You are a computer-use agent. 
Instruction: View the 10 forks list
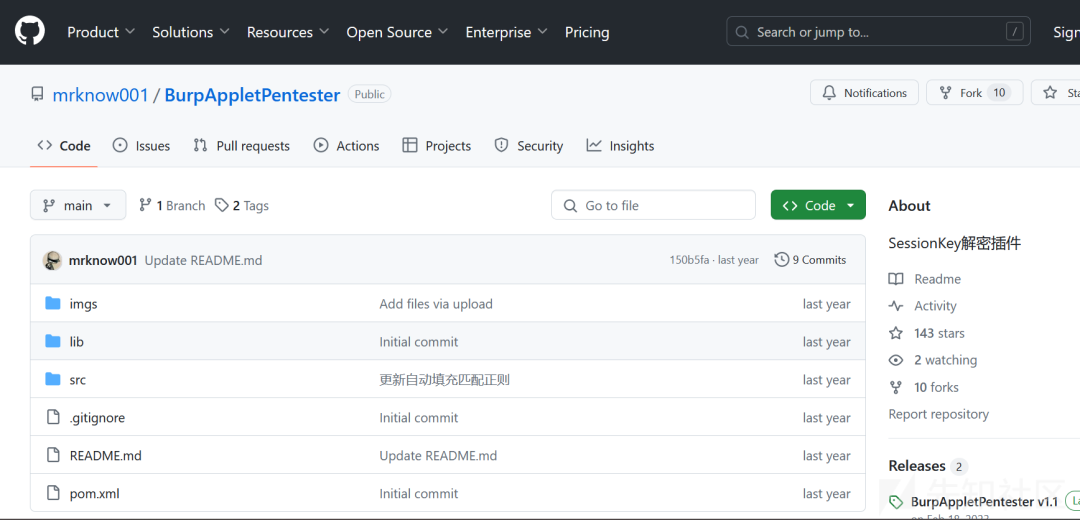click(937, 387)
